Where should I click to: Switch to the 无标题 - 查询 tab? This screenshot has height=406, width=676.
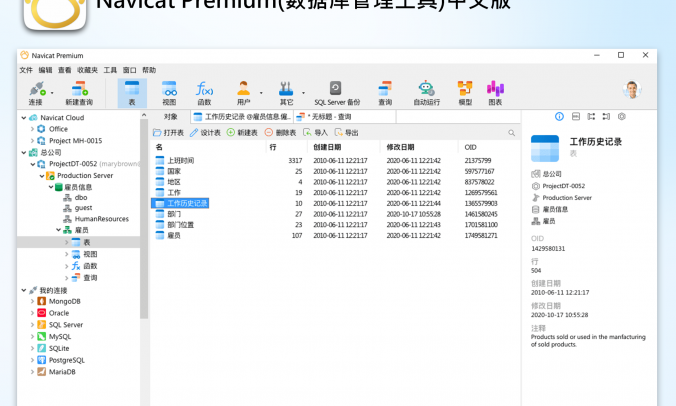coord(345,117)
